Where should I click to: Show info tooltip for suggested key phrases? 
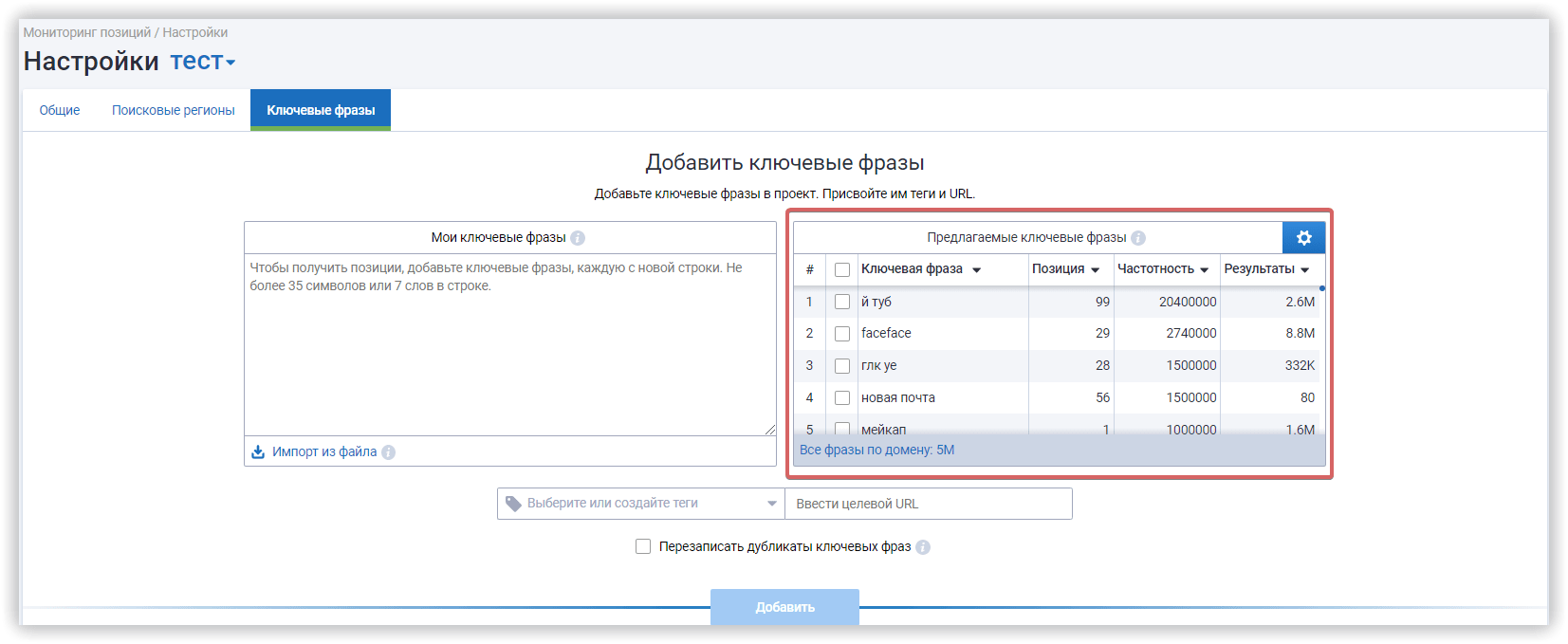click(x=1138, y=238)
